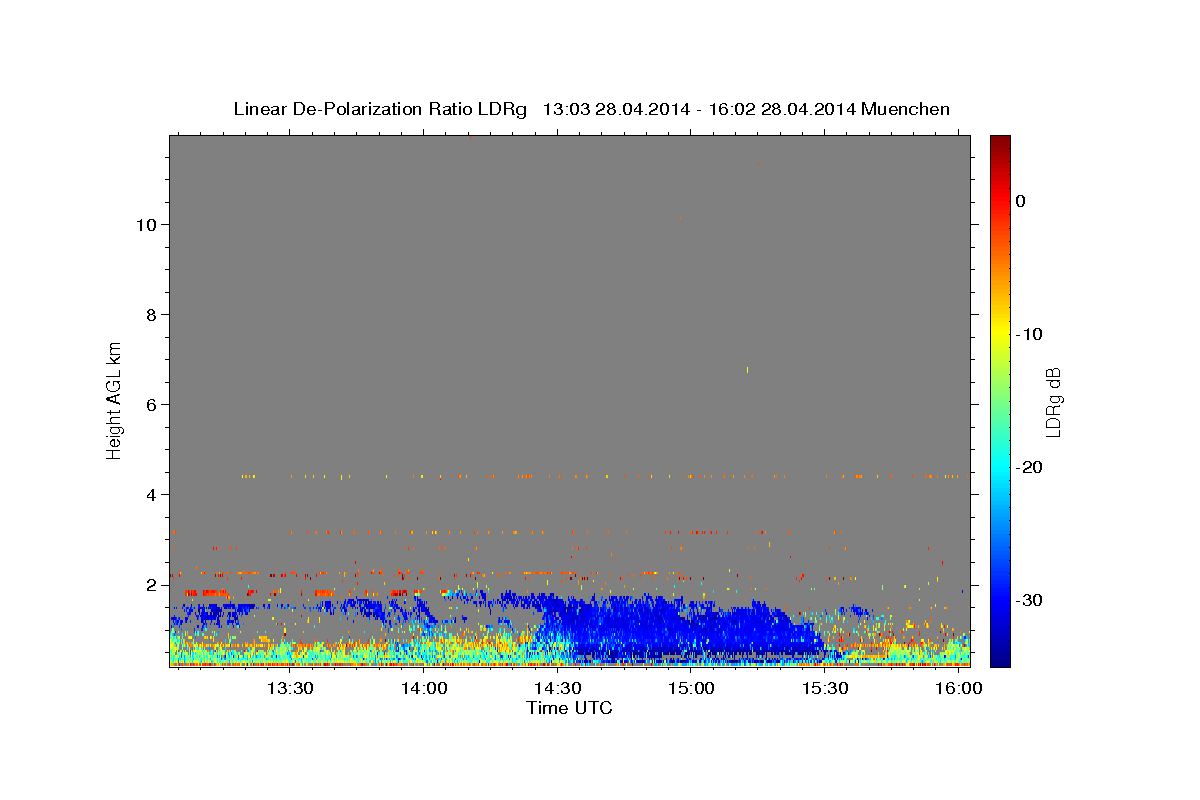Image resolution: width=1200 pixels, height=800 pixels.
Task: Click the dark blue bottom of the colorbar
Action: 1000,655
